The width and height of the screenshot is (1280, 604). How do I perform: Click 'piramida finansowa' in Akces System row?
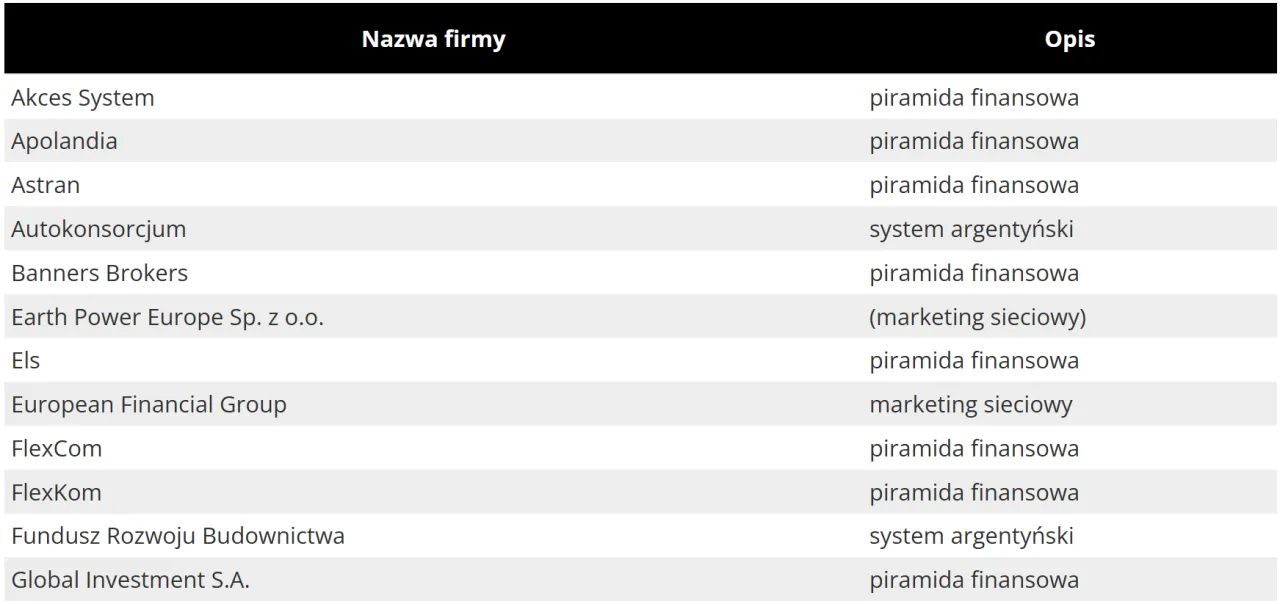974,98
